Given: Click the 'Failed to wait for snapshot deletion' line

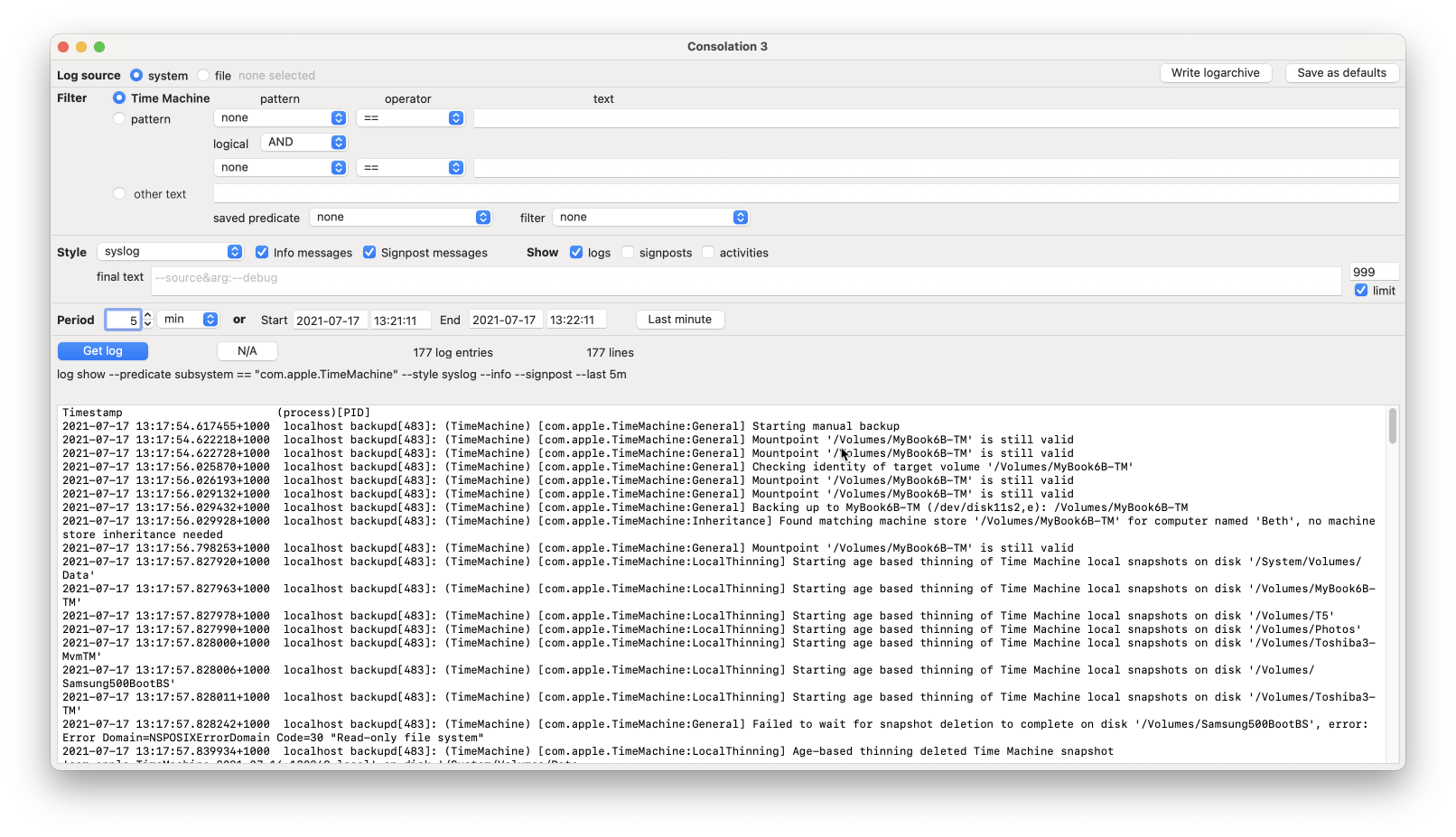Looking at the screenshot, I should pyautogui.click(x=715, y=730).
